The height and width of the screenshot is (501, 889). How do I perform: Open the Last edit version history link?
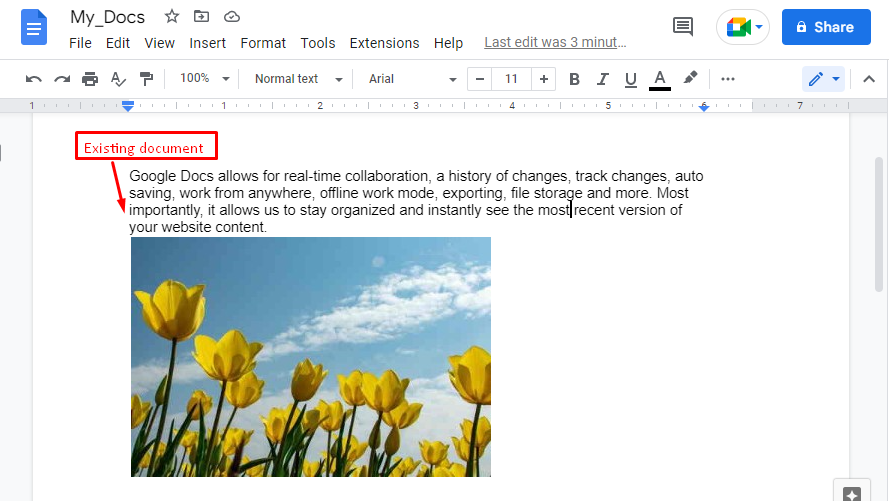[555, 43]
